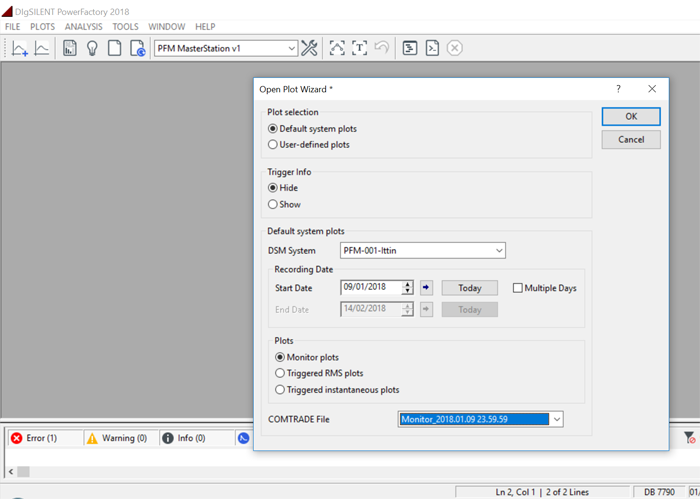Open the report document icon
The image size is (700, 499).
(x=70, y=48)
